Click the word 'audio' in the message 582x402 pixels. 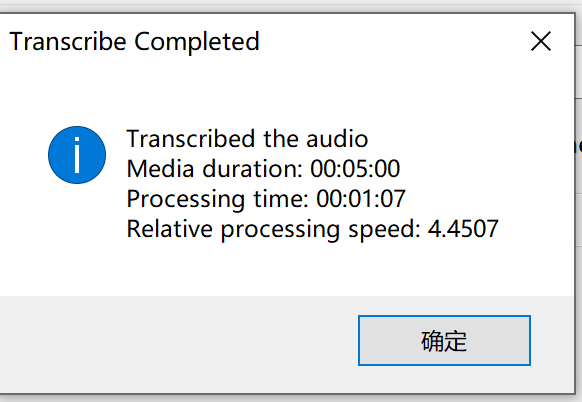coord(337,139)
